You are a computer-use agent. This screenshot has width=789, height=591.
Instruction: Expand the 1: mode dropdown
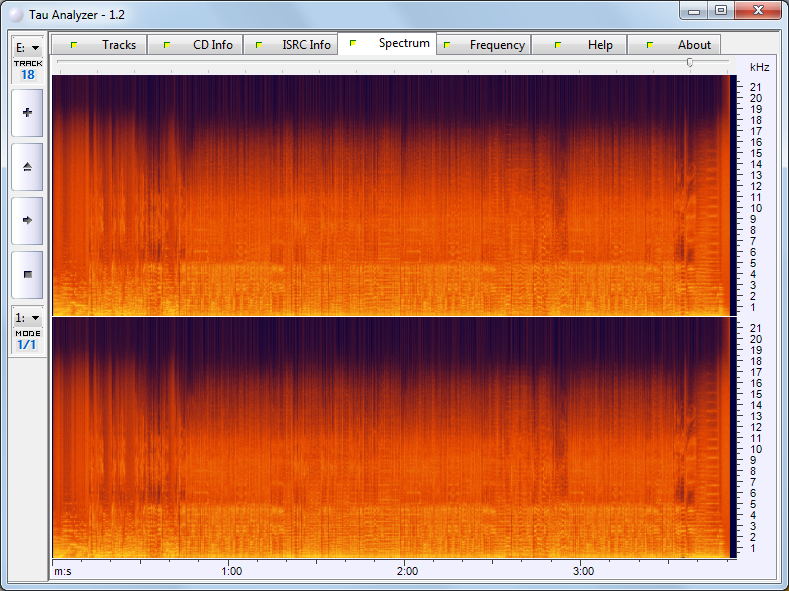click(27, 317)
